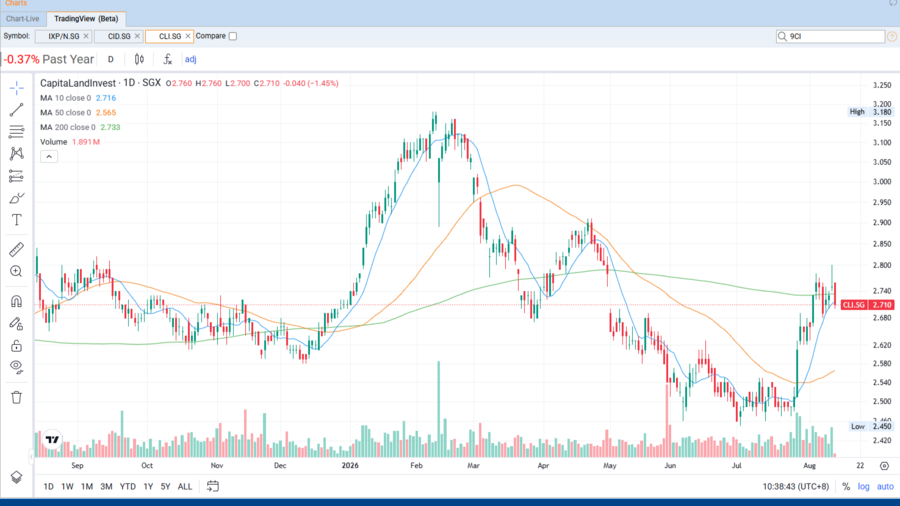Image resolution: width=900 pixels, height=506 pixels.
Task: Click the Volume indicator legend
Action: coord(70,142)
